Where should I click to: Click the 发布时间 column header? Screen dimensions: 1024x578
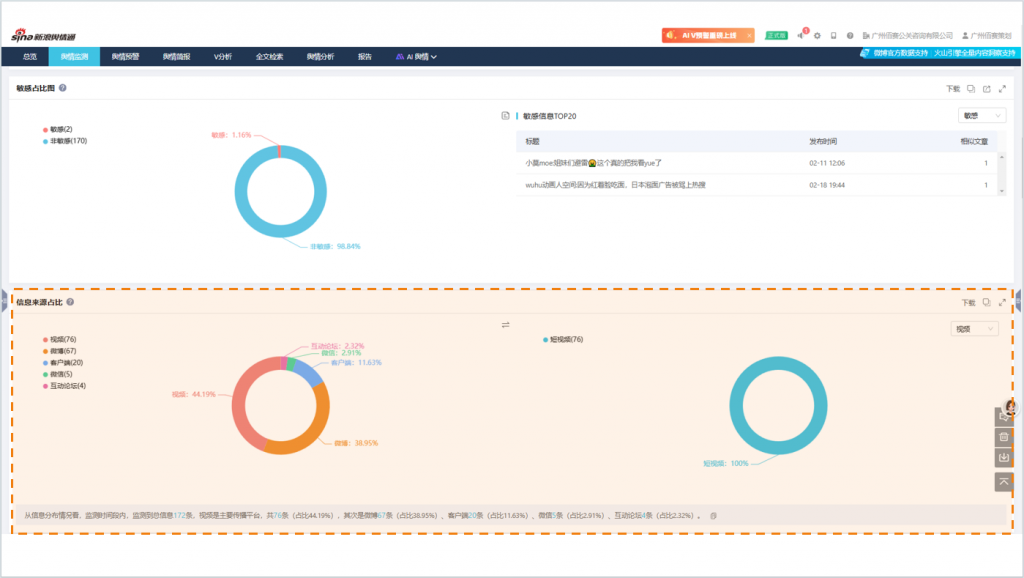click(823, 141)
